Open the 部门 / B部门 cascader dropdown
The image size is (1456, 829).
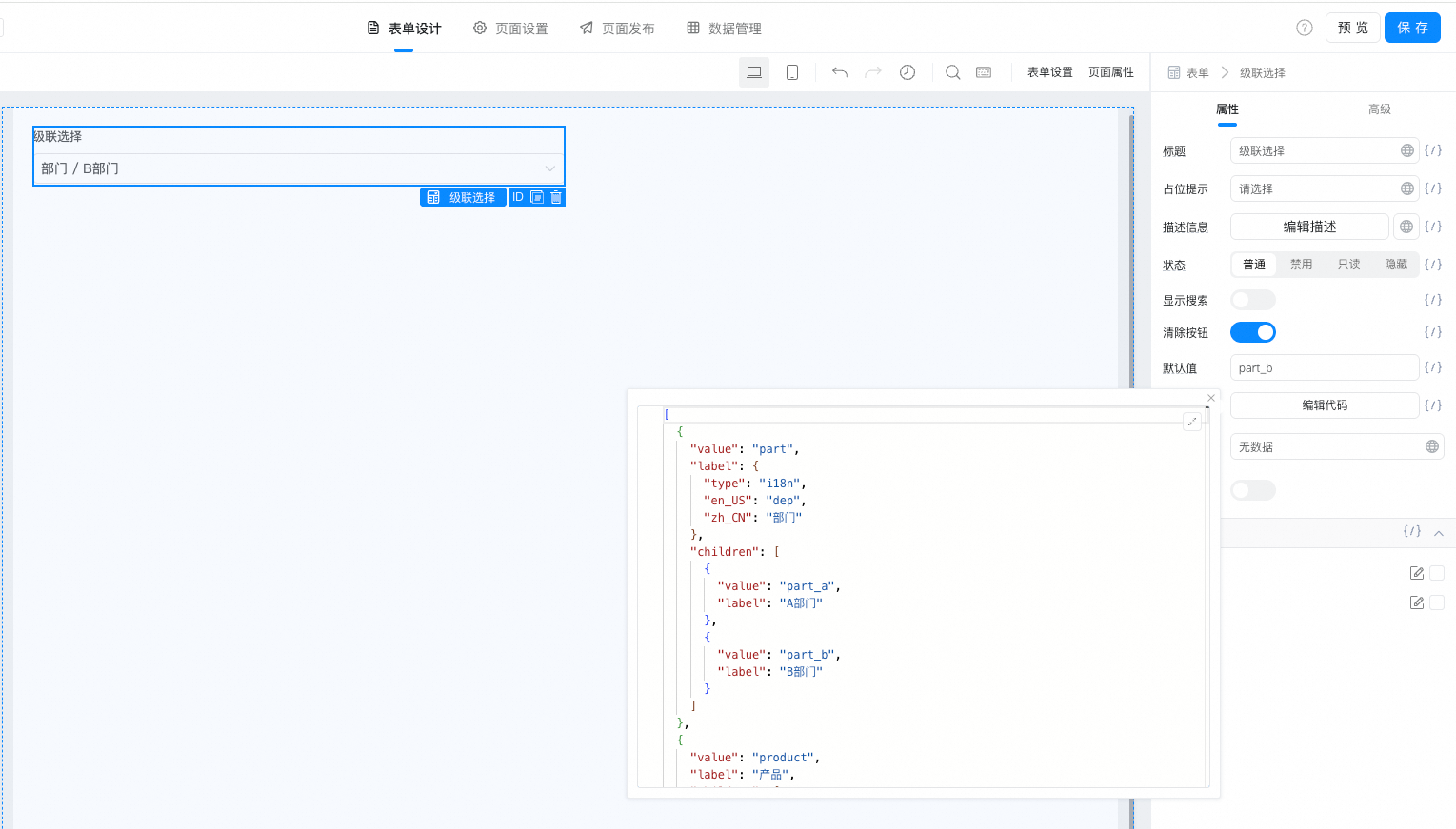click(x=298, y=168)
